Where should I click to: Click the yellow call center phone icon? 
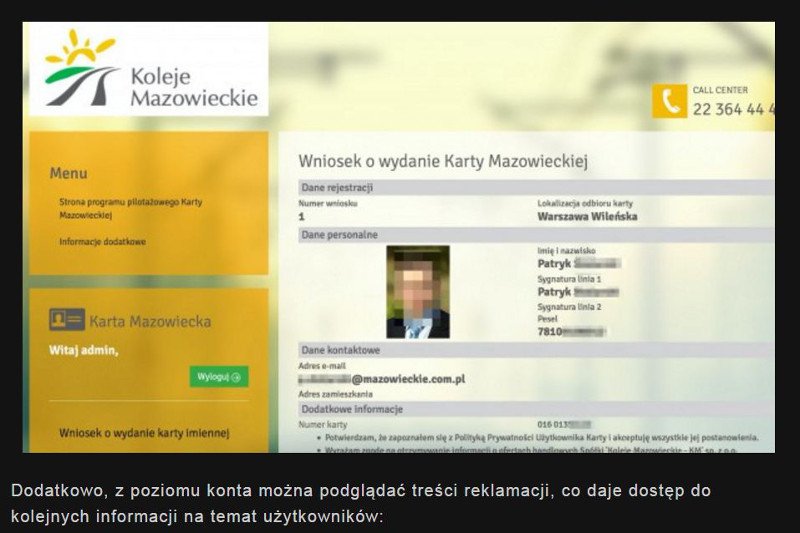(669, 101)
